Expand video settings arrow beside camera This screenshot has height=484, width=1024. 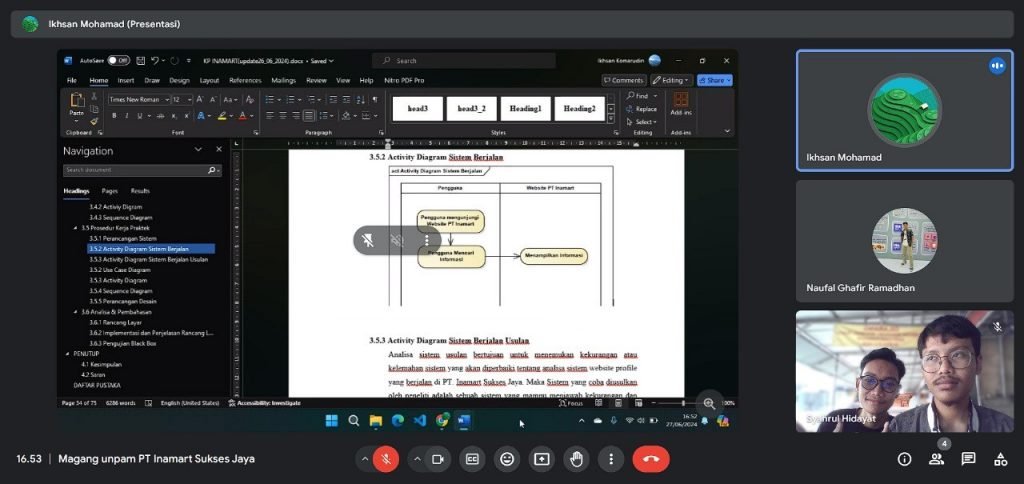416,459
